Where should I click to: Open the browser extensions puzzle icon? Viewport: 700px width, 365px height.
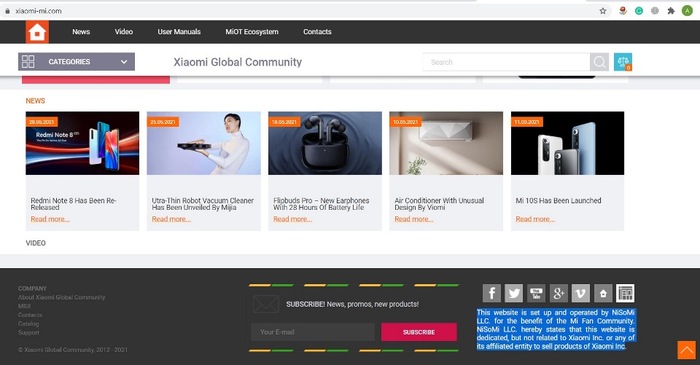pos(671,11)
